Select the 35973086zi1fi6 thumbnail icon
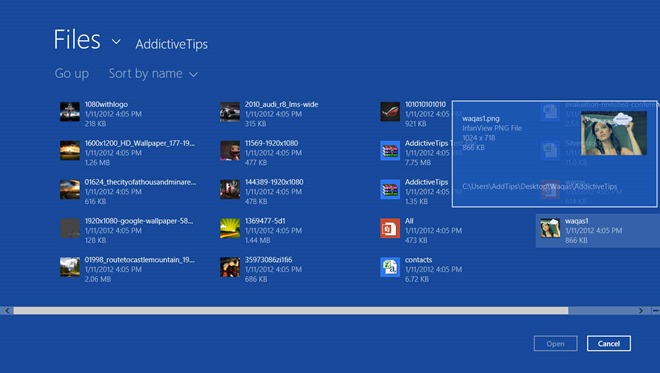This screenshot has height=373, width=660. 230,267
